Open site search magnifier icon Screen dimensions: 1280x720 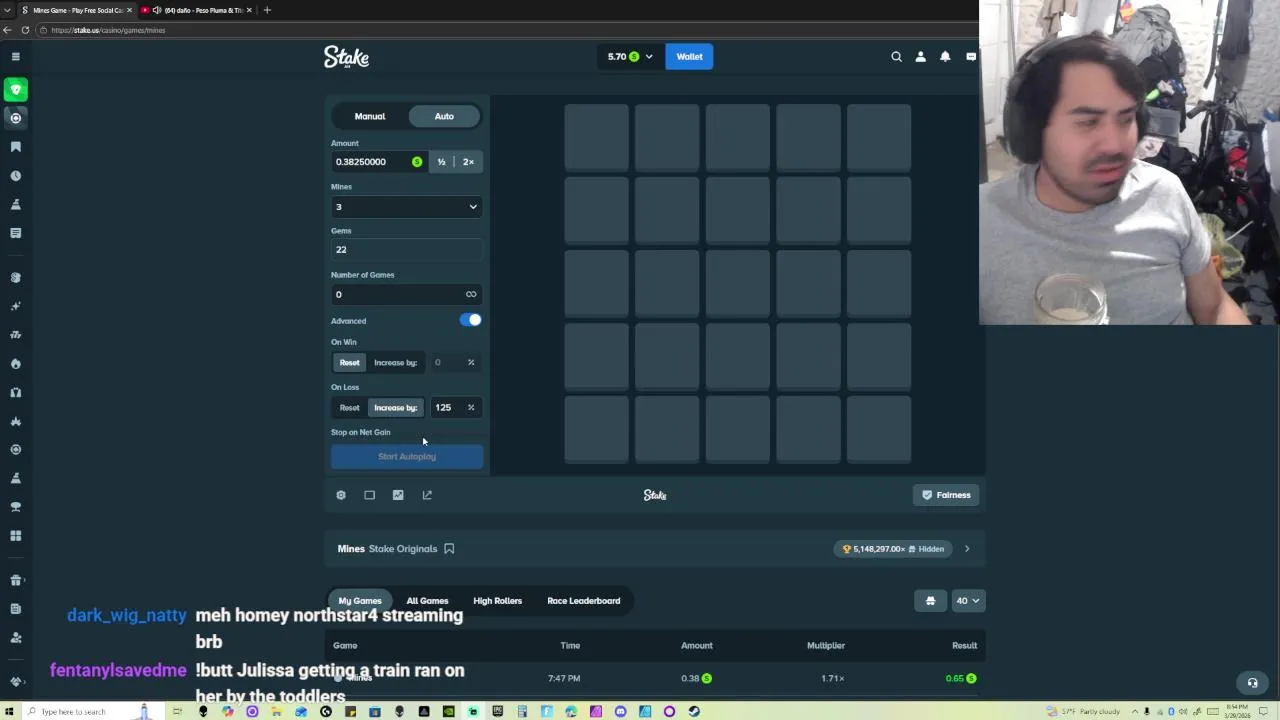point(896,57)
